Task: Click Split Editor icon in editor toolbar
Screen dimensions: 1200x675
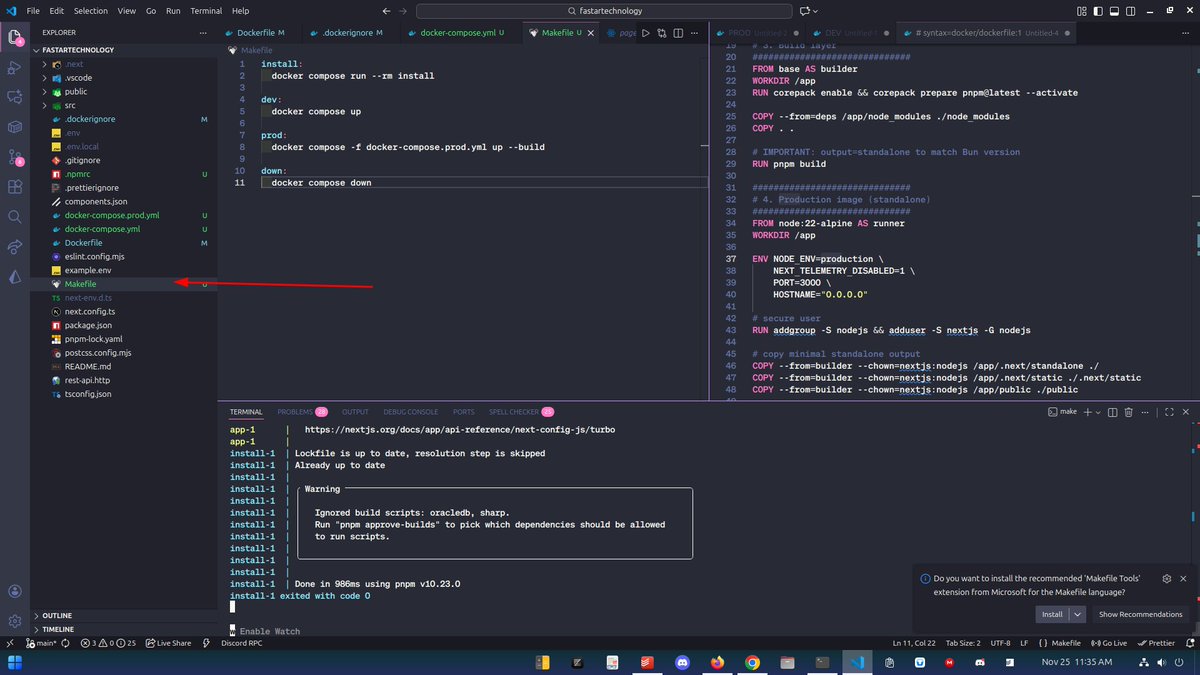Action: point(677,33)
